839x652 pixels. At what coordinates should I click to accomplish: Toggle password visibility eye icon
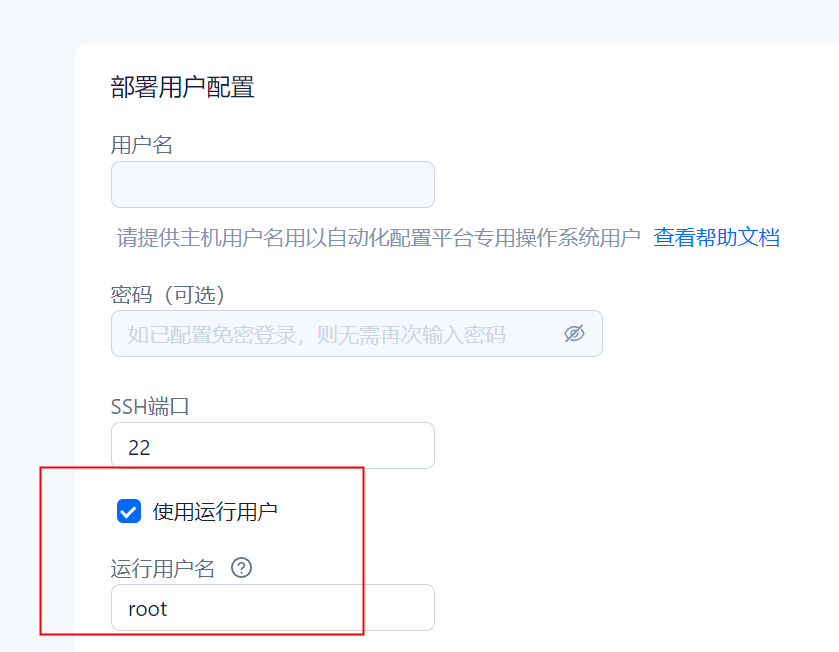click(x=574, y=334)
